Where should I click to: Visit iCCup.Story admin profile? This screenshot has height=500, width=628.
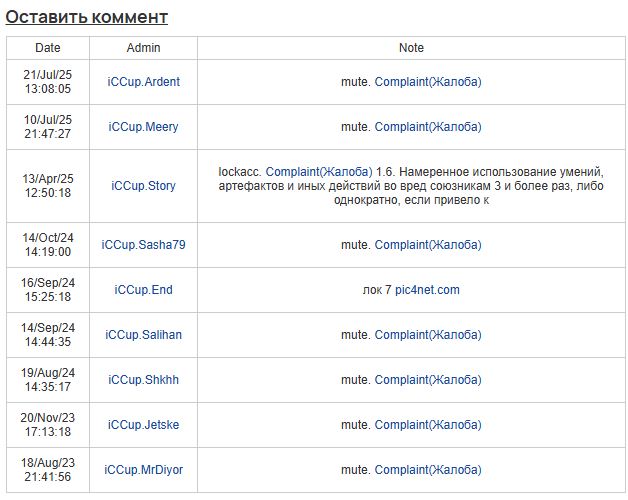pyautogui.click(x=143, y=186)
